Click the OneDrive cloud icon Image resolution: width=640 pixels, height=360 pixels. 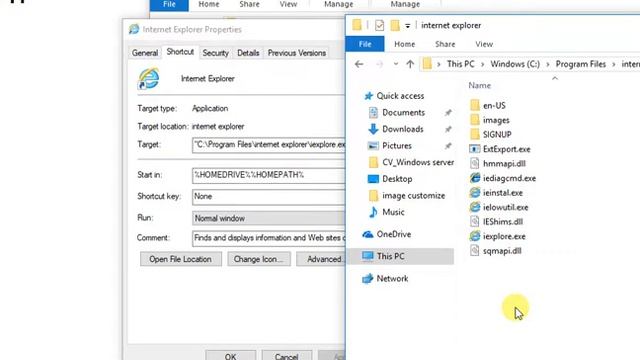(368, 234)
